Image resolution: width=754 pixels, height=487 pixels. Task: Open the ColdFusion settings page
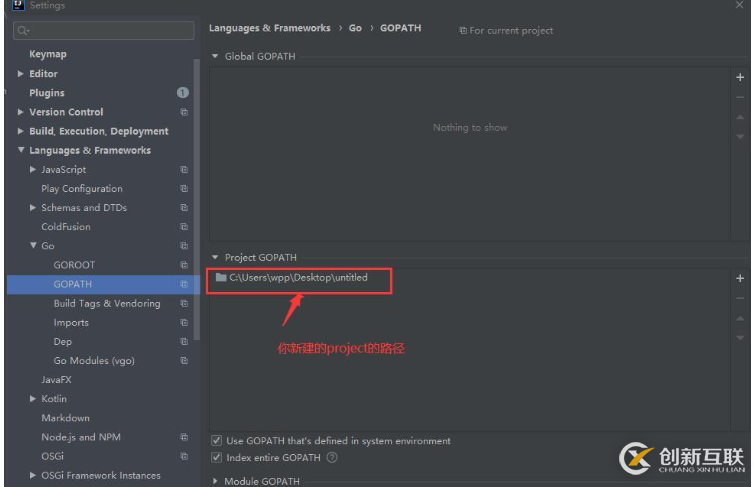click(65, 226)
